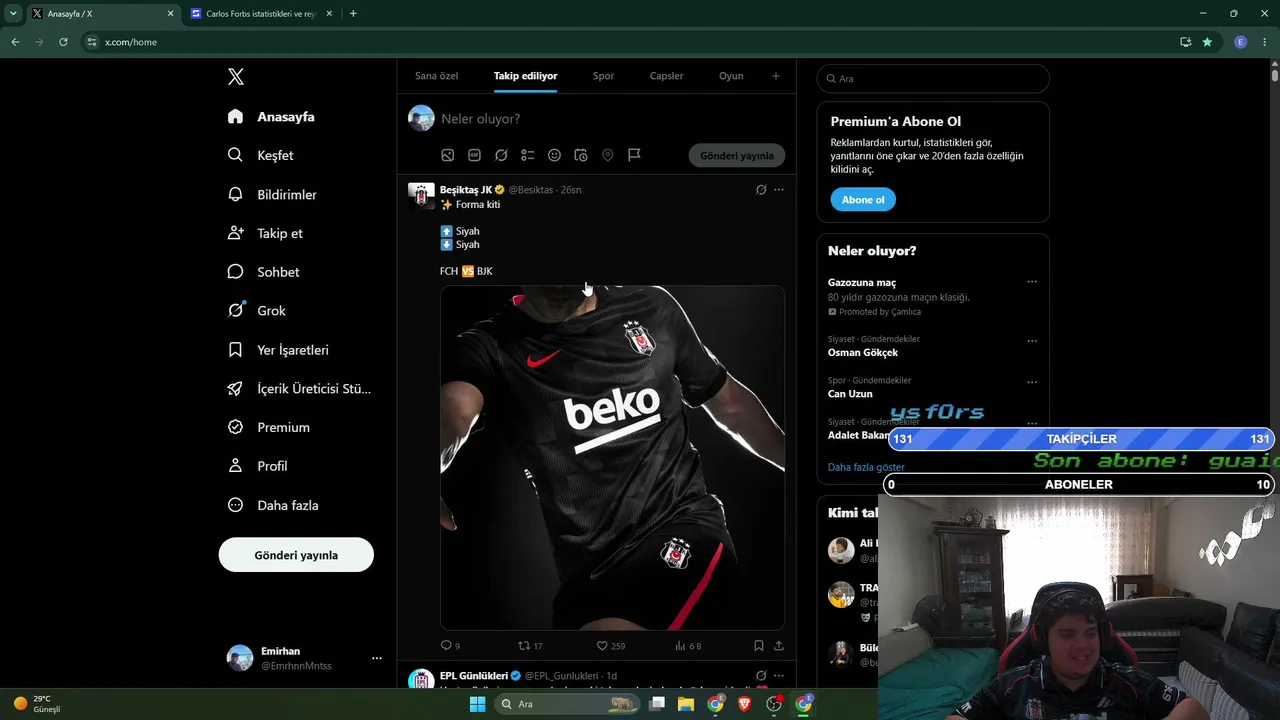This screenshot has height=720, width=1280.
Task: Open the Windows Start menu
Action: [478, 704]
